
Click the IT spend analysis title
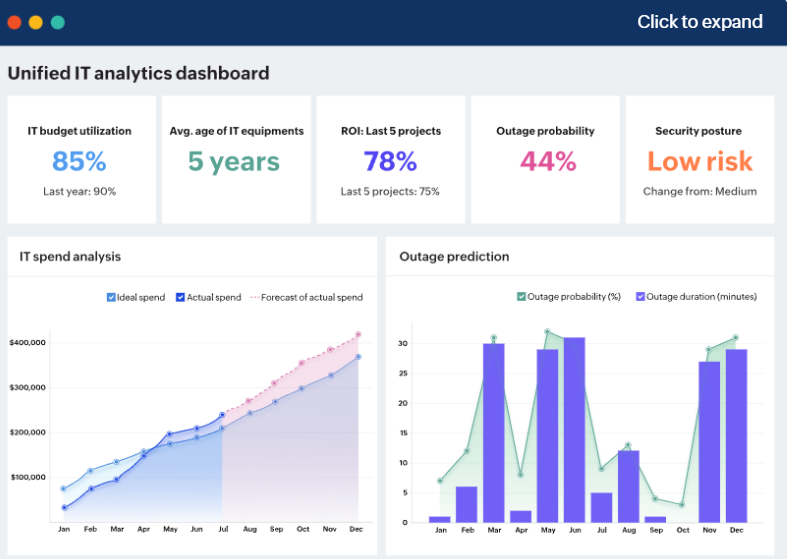70,257
